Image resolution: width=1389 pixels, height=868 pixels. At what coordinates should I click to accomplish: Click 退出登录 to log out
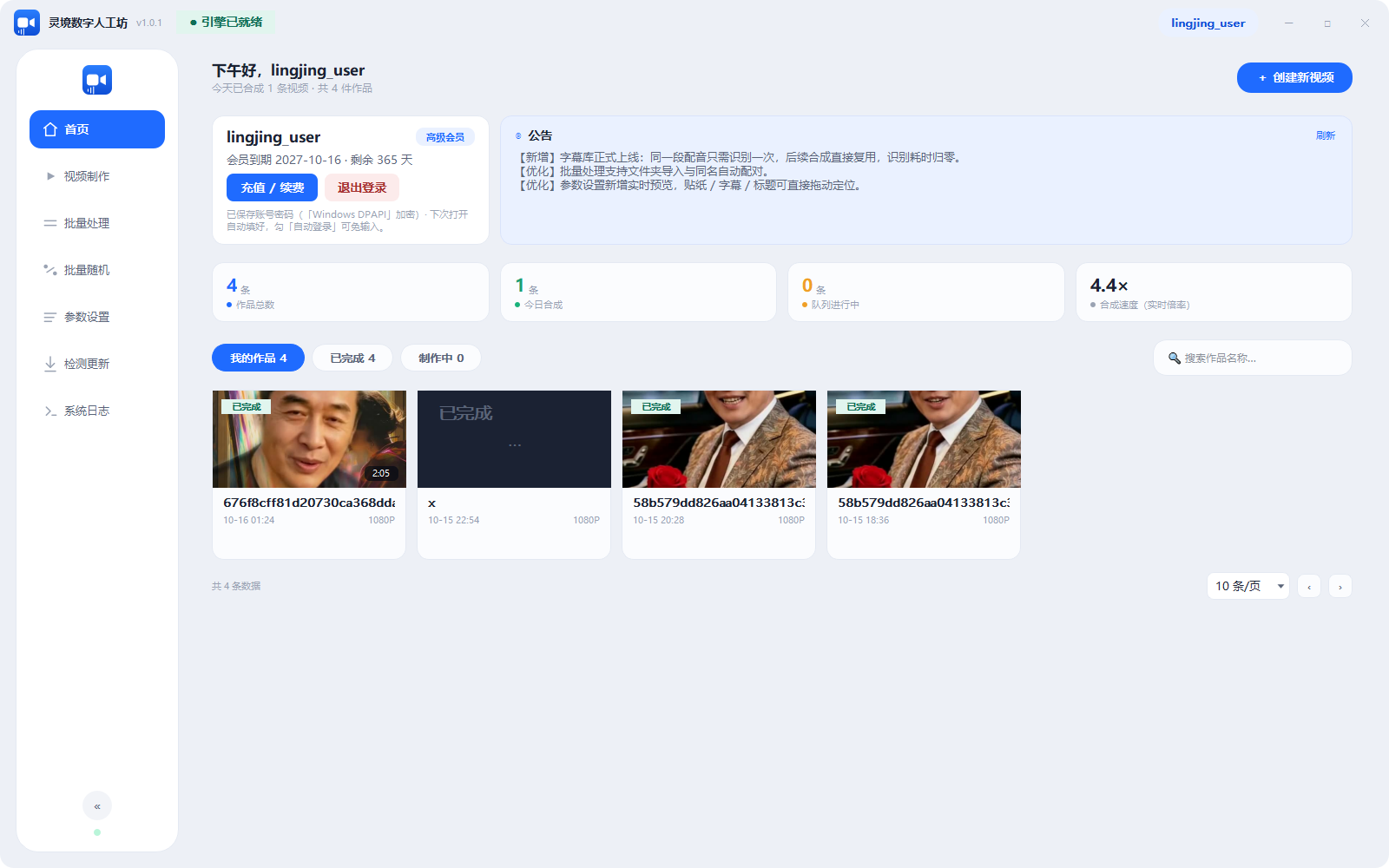[x=362, y=187]
